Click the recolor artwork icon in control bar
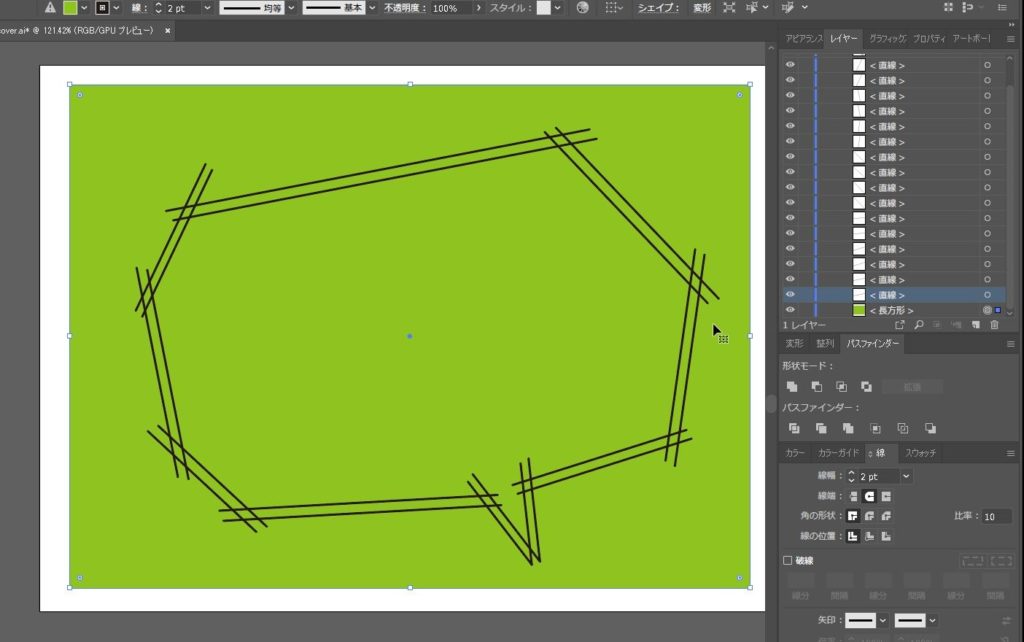This screenshot has width=1024, height=642. [x=583, y=8]
